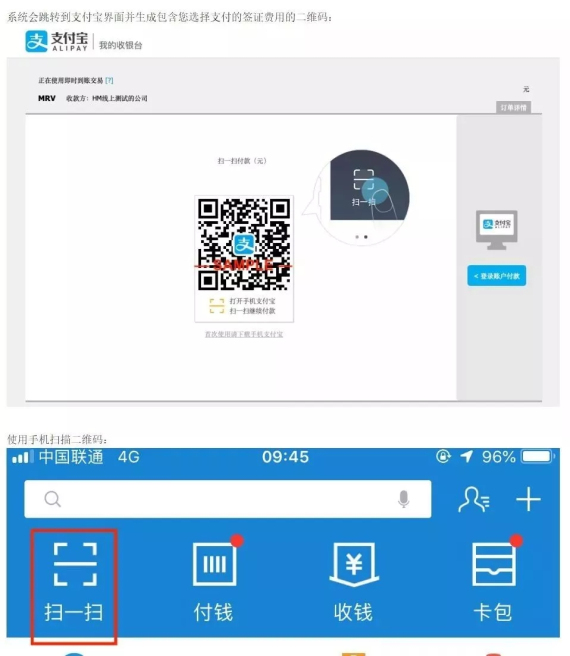Click the 扫一扫付款（元） heading
570x656 pixels.
[242, 161]
